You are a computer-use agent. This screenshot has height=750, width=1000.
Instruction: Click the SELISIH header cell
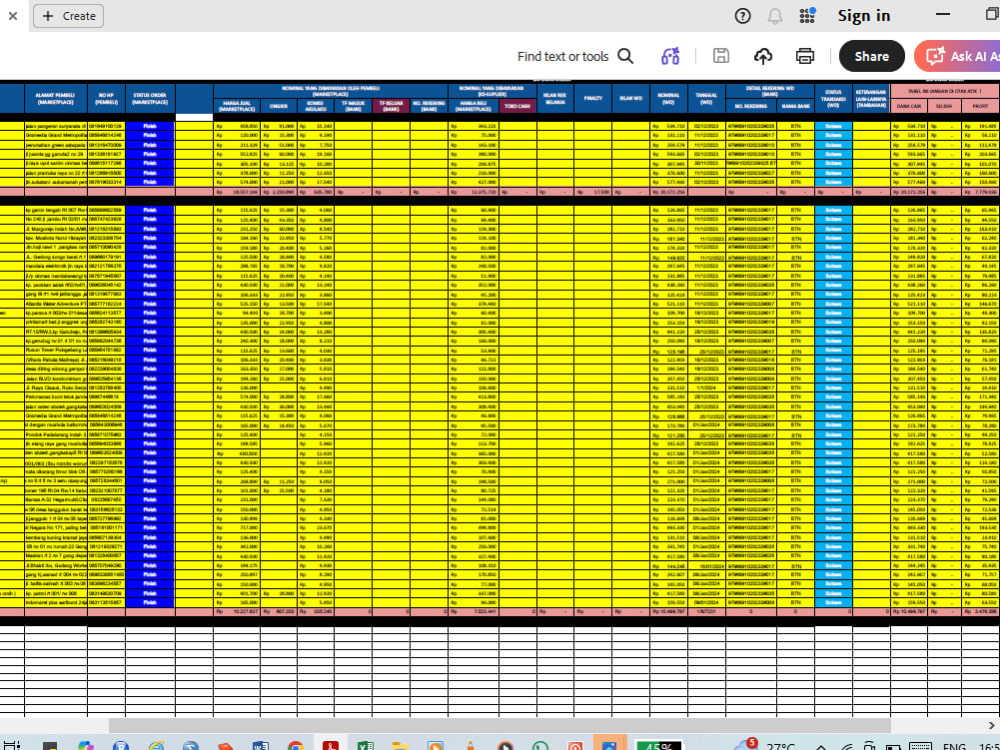944,107
